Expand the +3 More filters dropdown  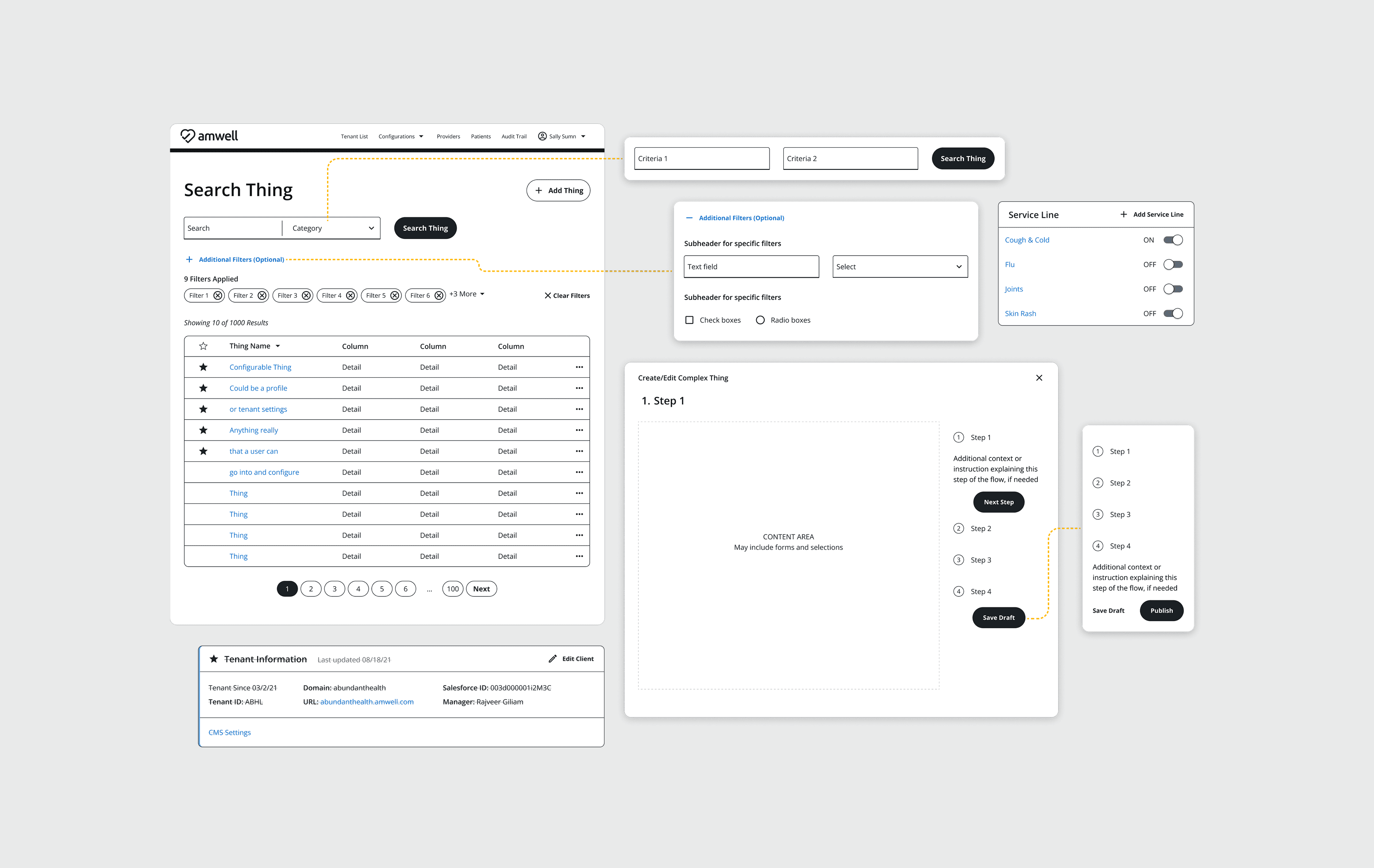[467, 294]
